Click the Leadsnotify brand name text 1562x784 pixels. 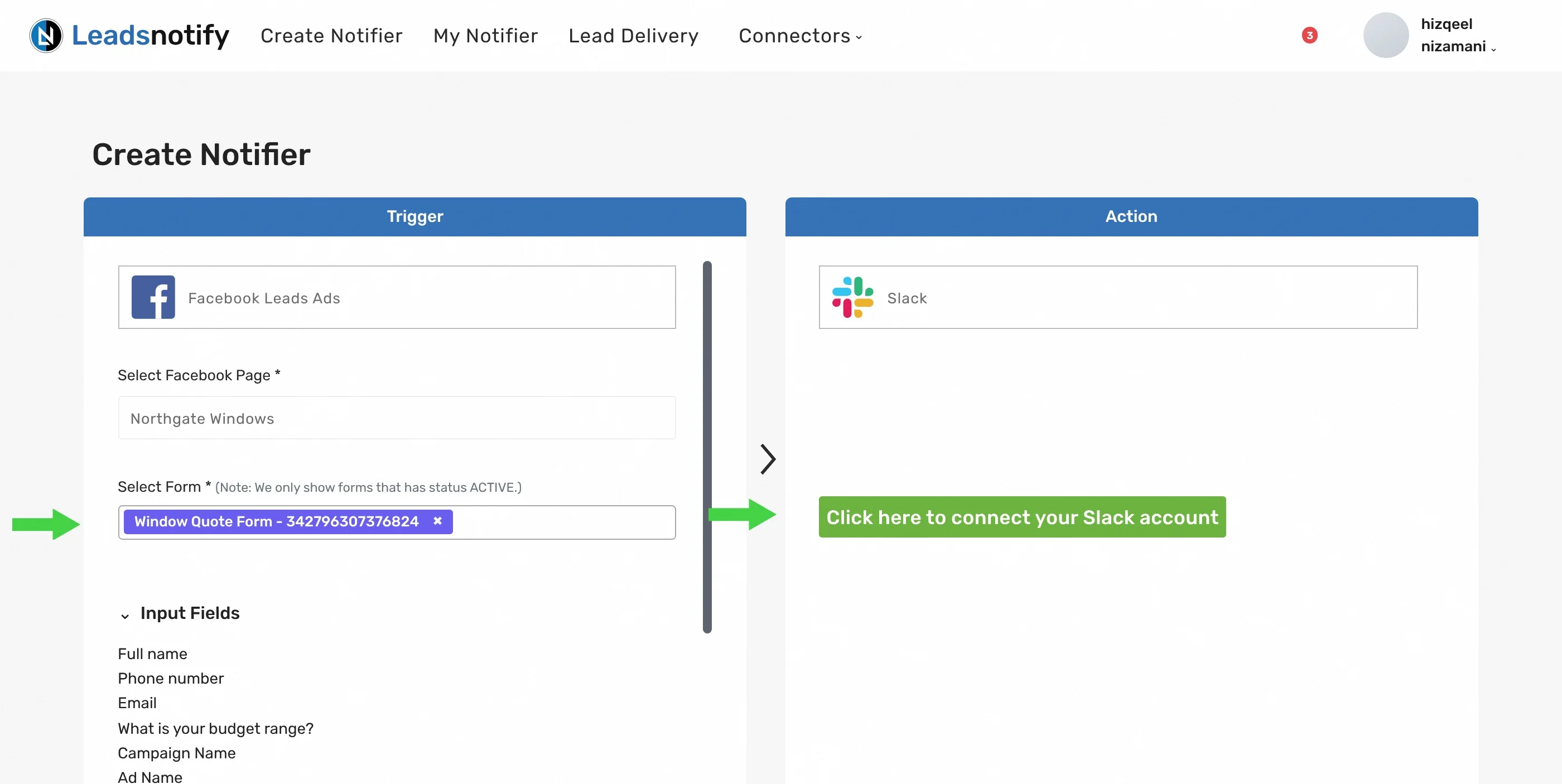click(x=151, y=35)
